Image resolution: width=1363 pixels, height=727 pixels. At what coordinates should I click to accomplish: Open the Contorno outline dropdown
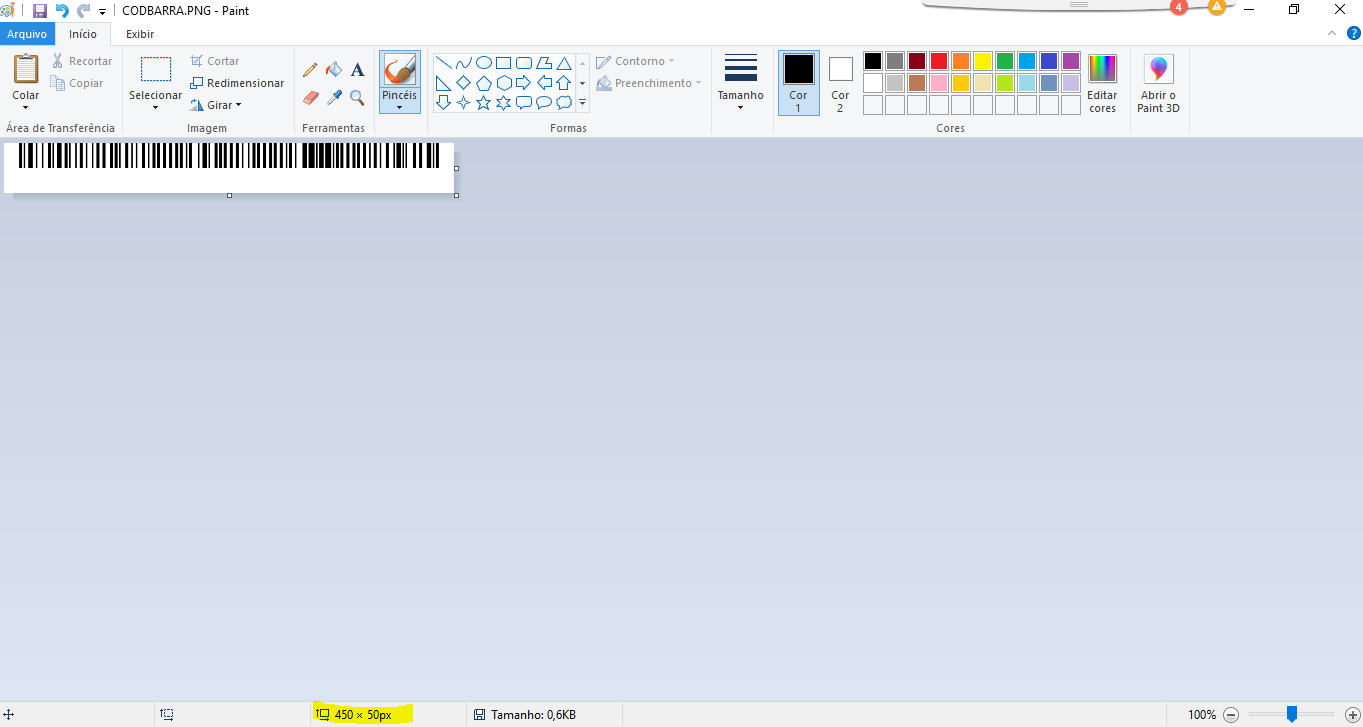636,61
